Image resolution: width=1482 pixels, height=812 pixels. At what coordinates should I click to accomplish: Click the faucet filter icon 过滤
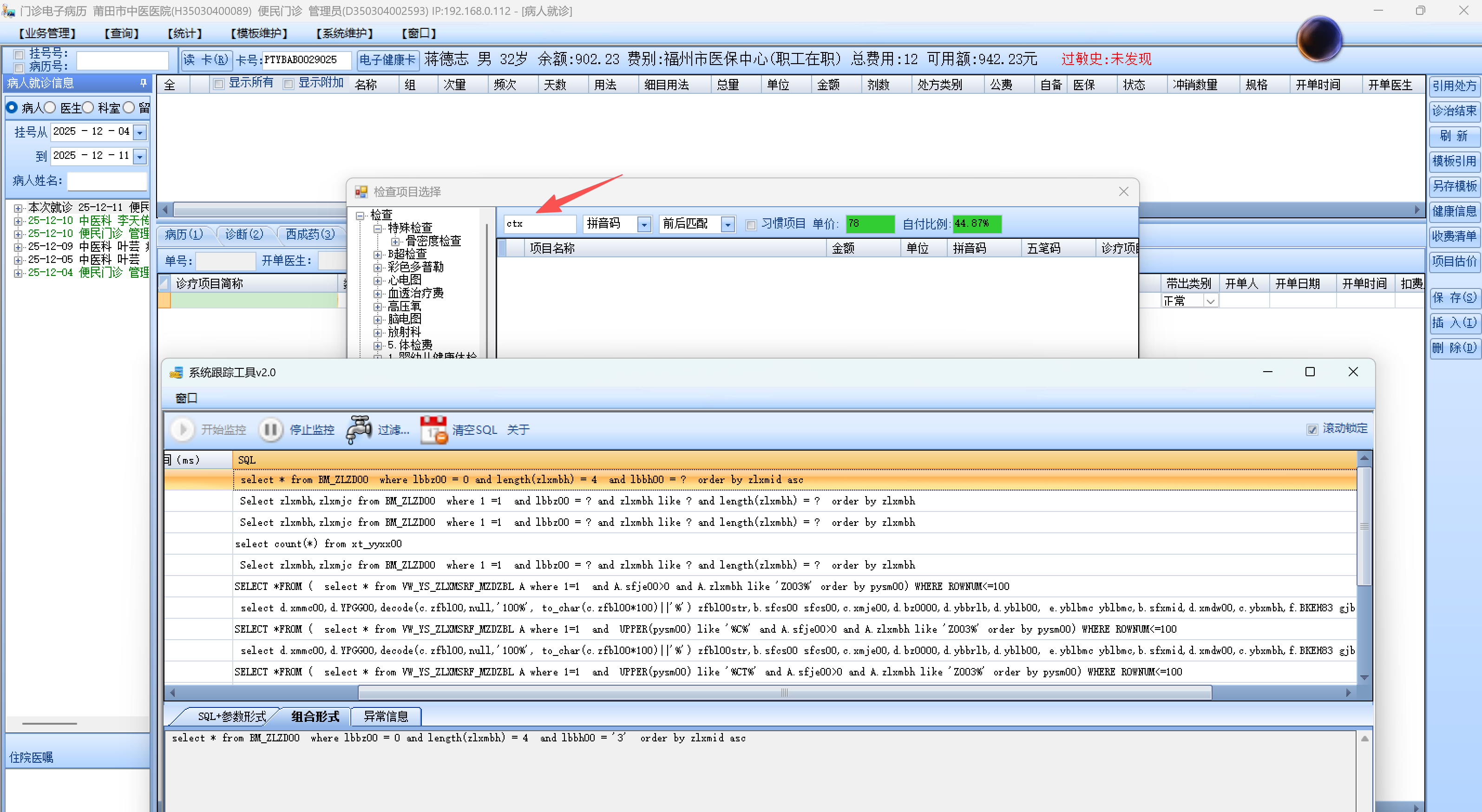pyautogui.click(x=359, y=430)
